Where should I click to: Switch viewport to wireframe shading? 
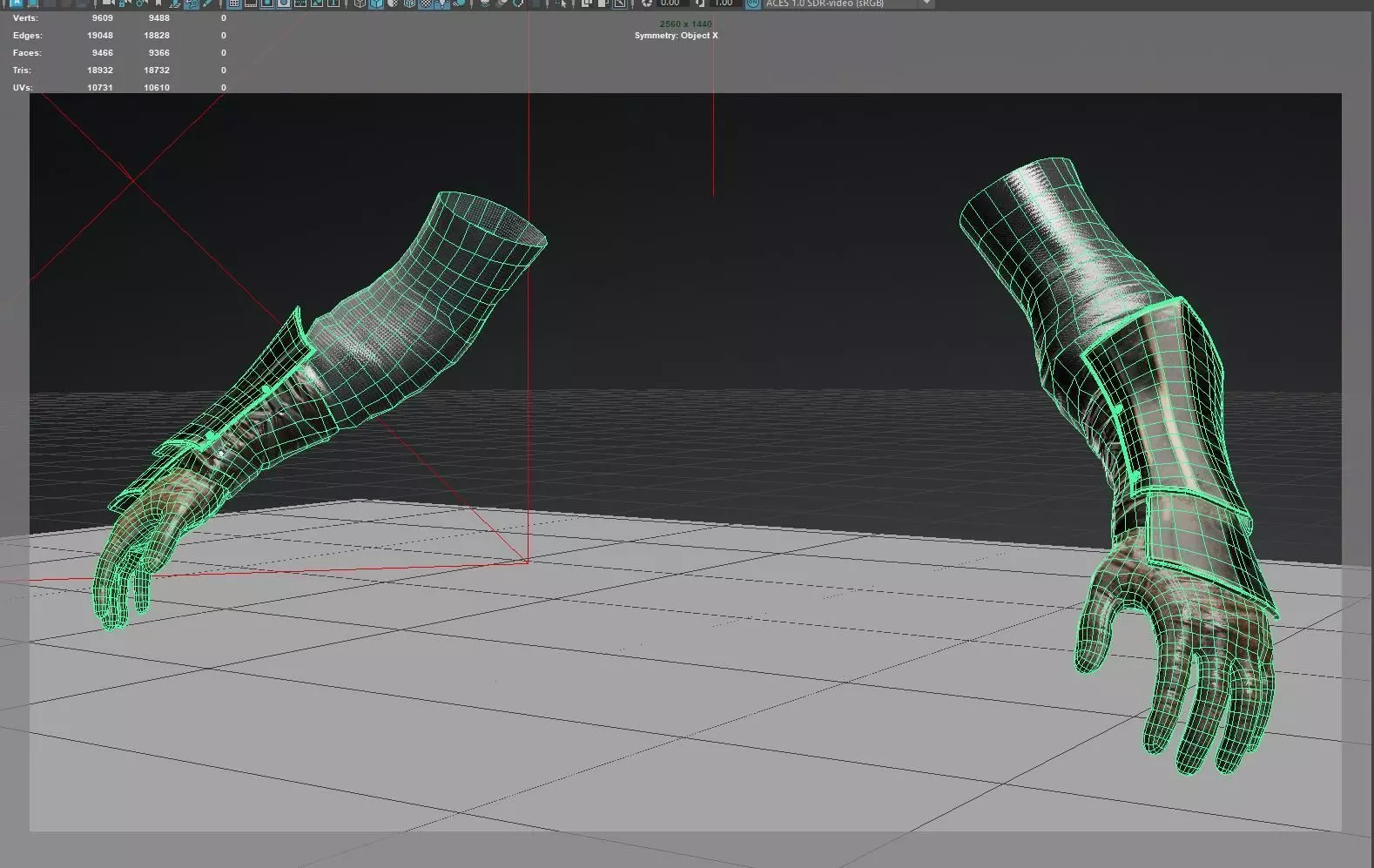pyautogui.click(x=360, y=3)
